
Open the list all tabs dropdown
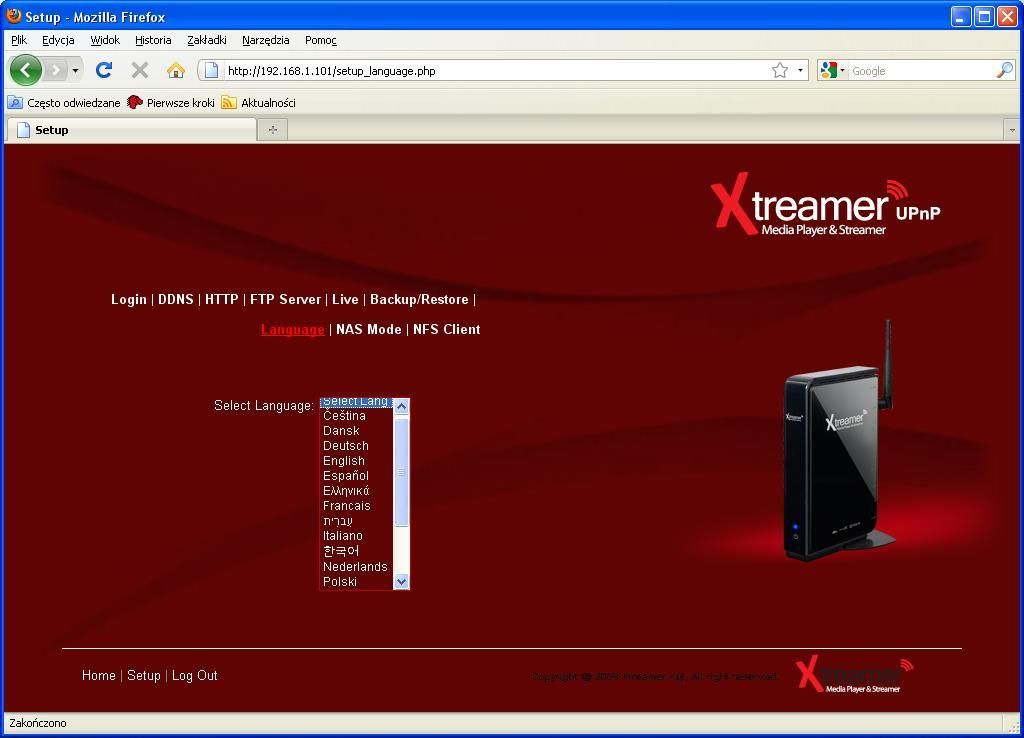coord(1012,130)
